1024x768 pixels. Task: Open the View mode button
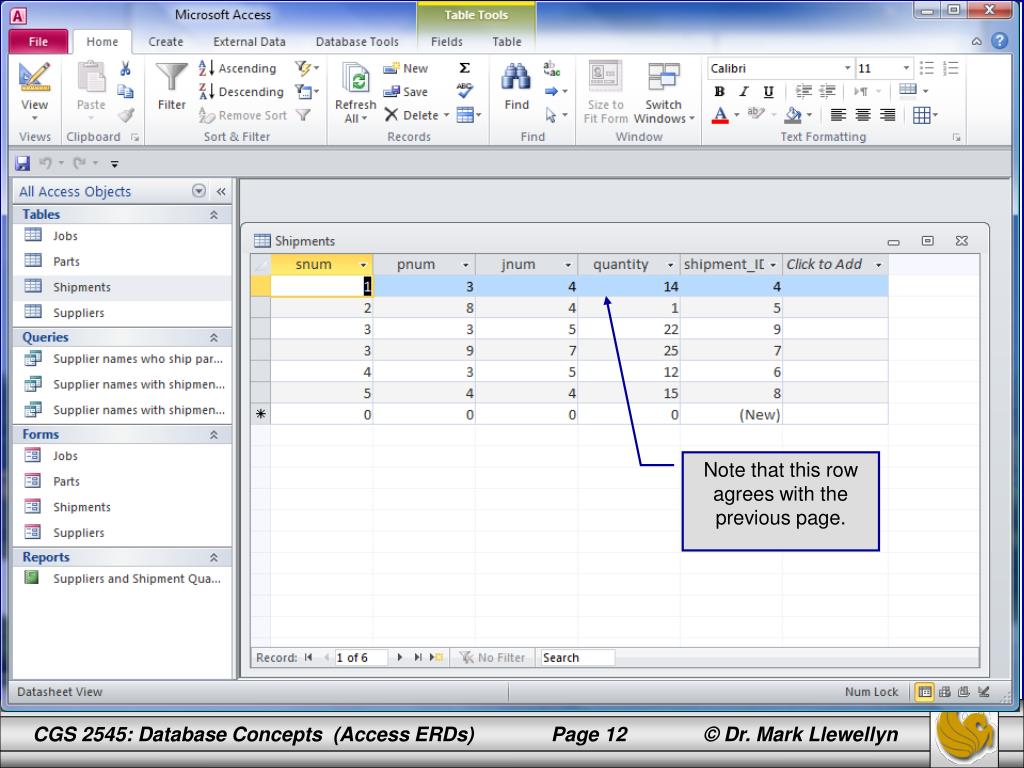point(34,90)
